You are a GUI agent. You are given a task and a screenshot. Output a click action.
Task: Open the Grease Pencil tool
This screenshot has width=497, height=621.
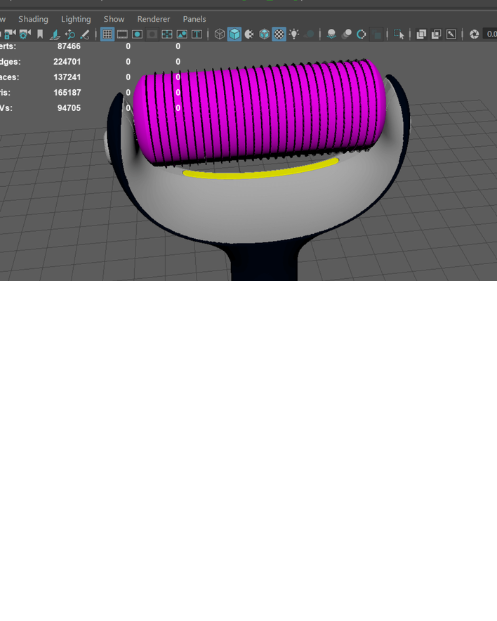[85, 34]
